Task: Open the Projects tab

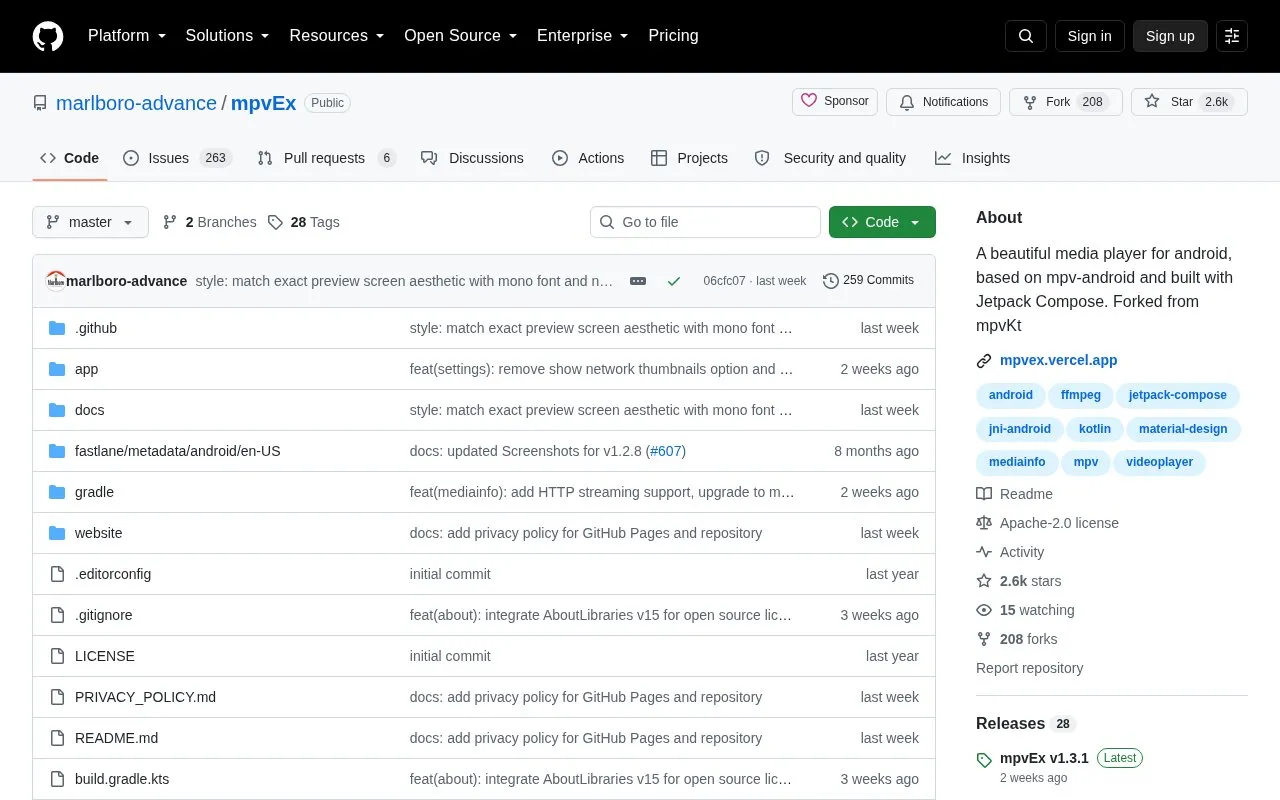Action: [x=689, y=158]
